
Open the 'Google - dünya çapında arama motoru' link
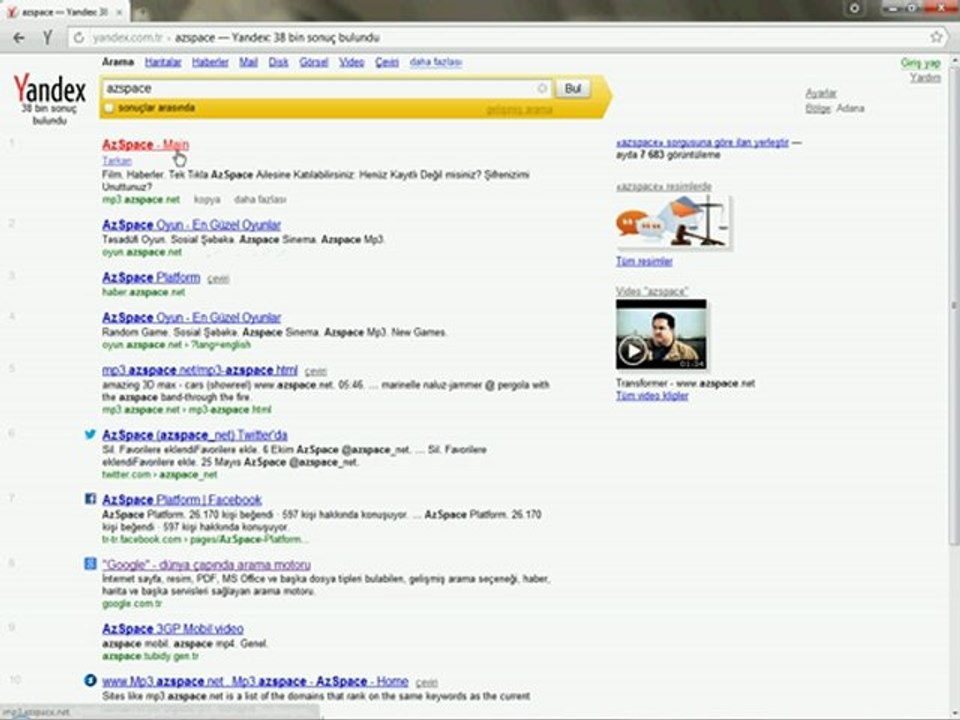(x=206, y=564)
